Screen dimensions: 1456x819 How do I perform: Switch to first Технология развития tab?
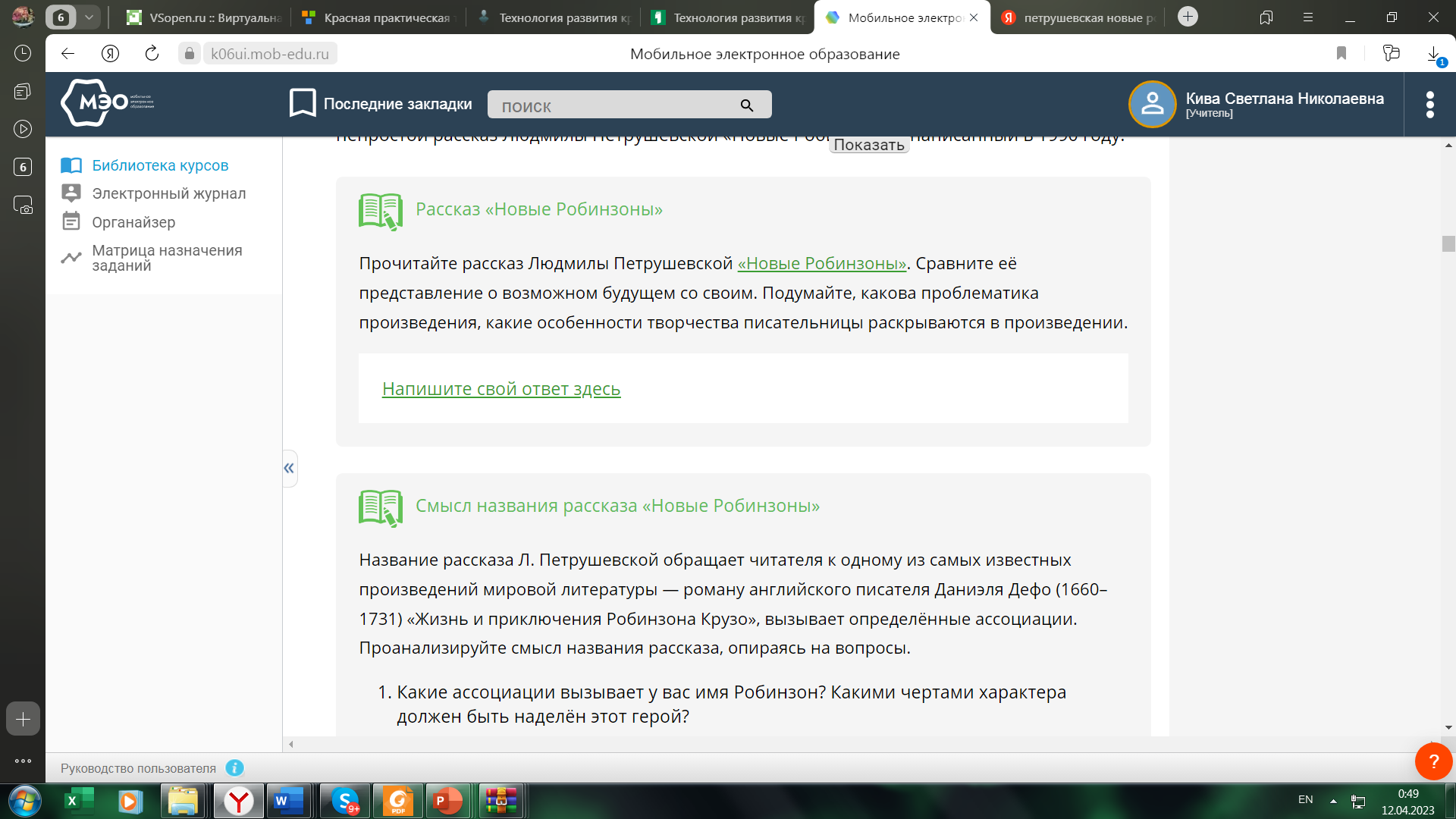(554, 17)
